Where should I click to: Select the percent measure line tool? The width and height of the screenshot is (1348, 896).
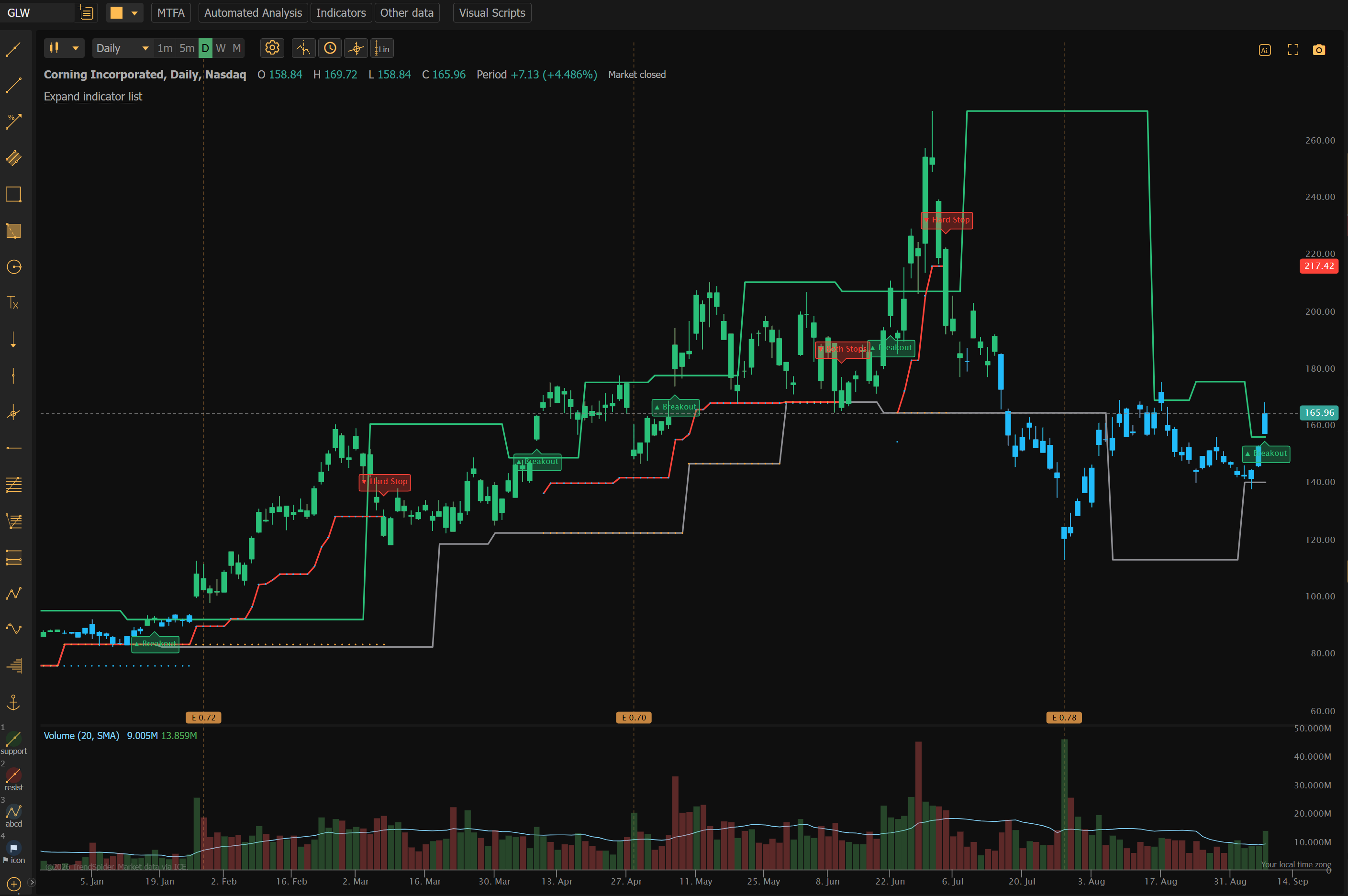click(x=13, y=122)
